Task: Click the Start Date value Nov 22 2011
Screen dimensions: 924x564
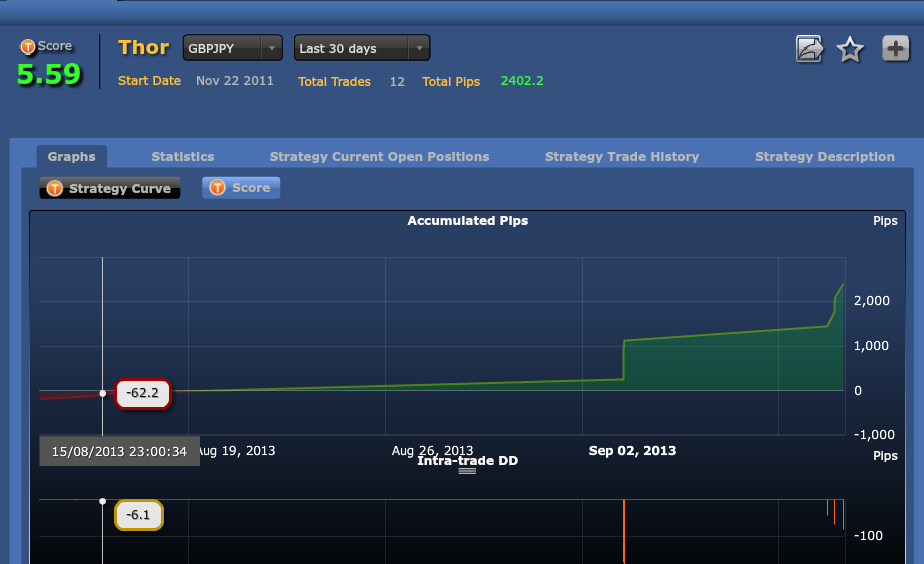Action: click(235, 81)
